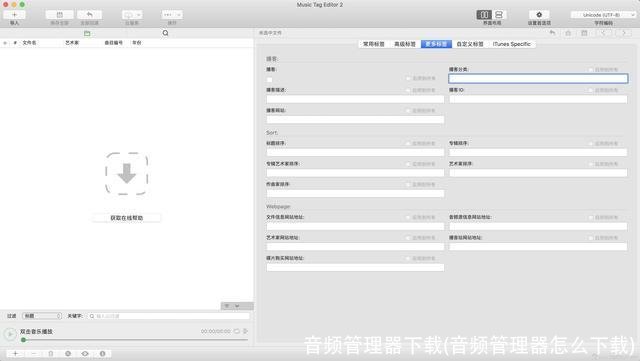Sort by the year column header
The height and width of the screenshot is (361, 640).
pyautogui.click(x=137, y=42)
